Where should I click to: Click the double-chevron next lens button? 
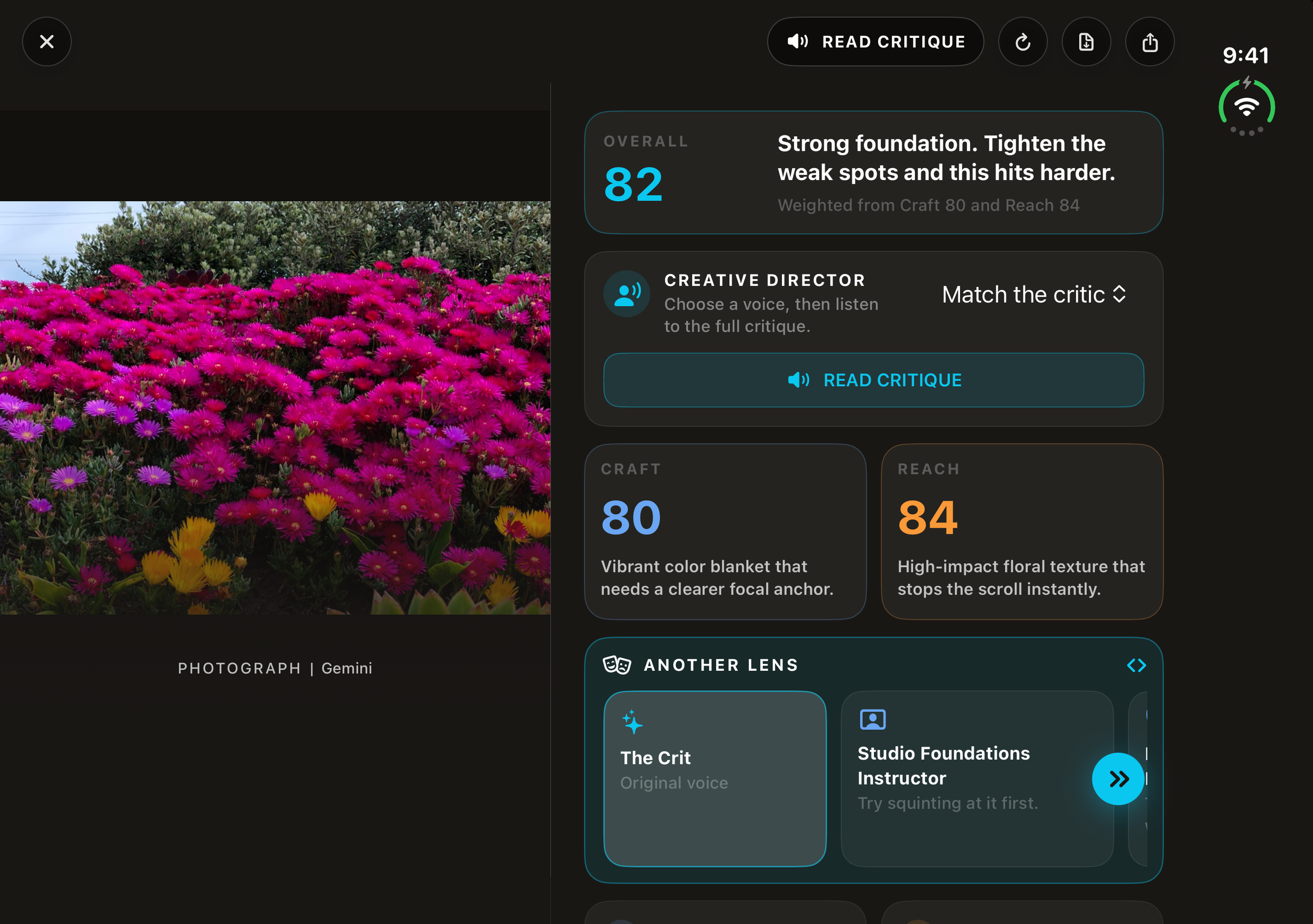coord(1118,778)
